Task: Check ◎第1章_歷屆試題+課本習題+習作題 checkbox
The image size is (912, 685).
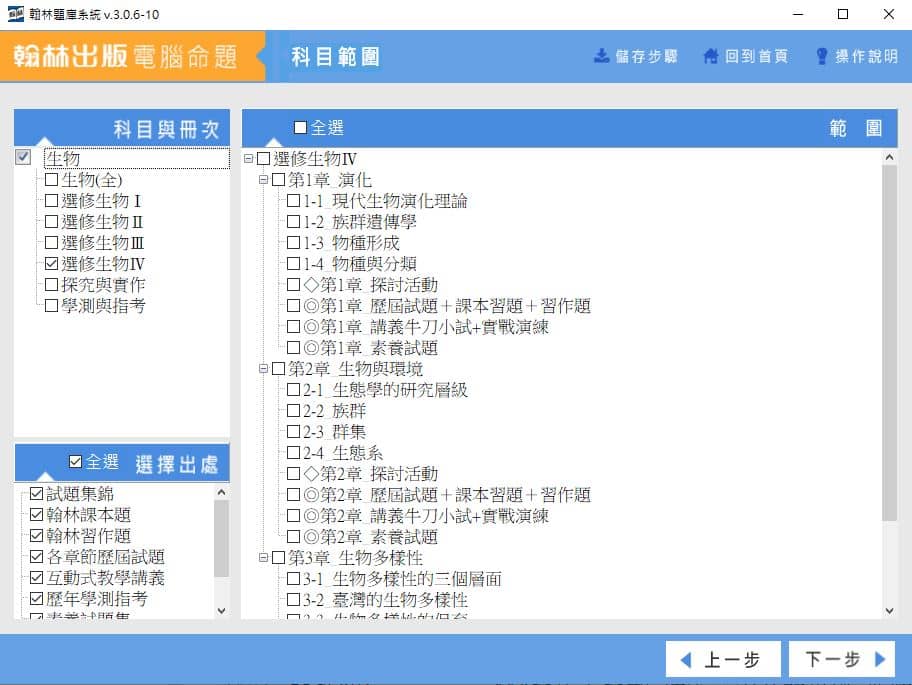Action: click(294, 306)
